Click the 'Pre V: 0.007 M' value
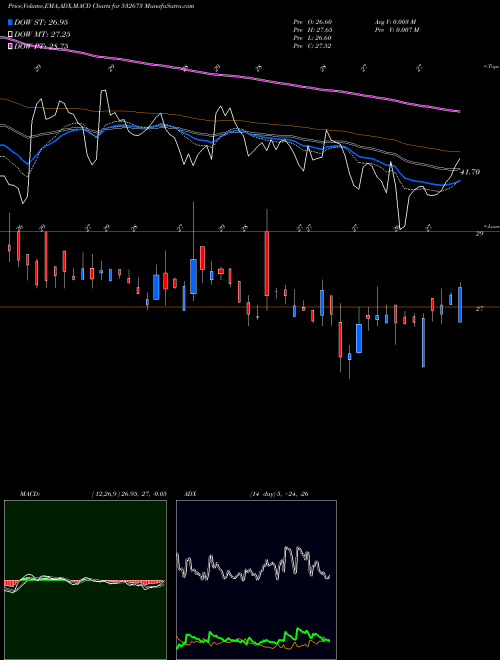 pyautogui.click(x=397, y=29)
